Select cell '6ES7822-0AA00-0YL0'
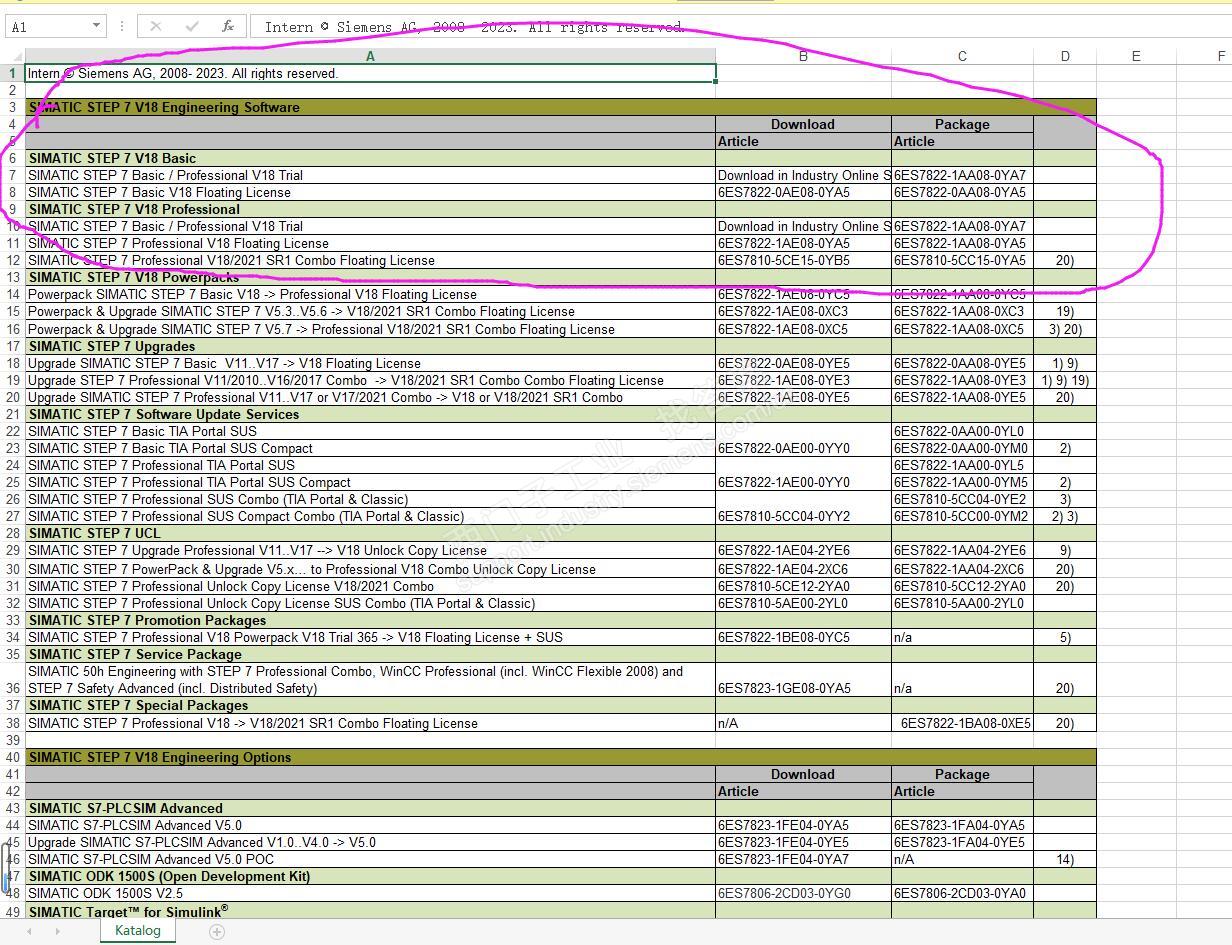The height and width of the screenshot is (945, 1232). click(962, 431)
